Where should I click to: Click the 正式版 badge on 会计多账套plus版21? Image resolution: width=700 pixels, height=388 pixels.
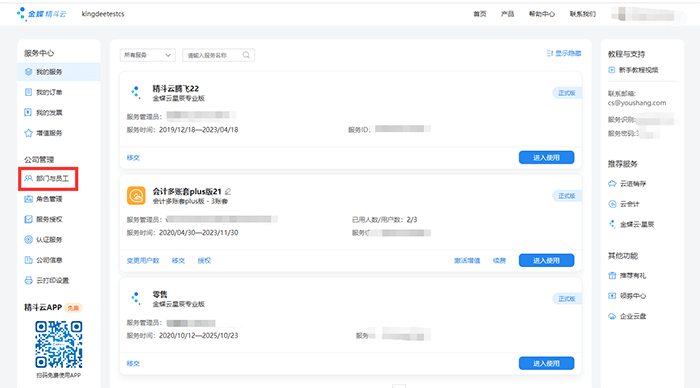[x=567, y=196]
